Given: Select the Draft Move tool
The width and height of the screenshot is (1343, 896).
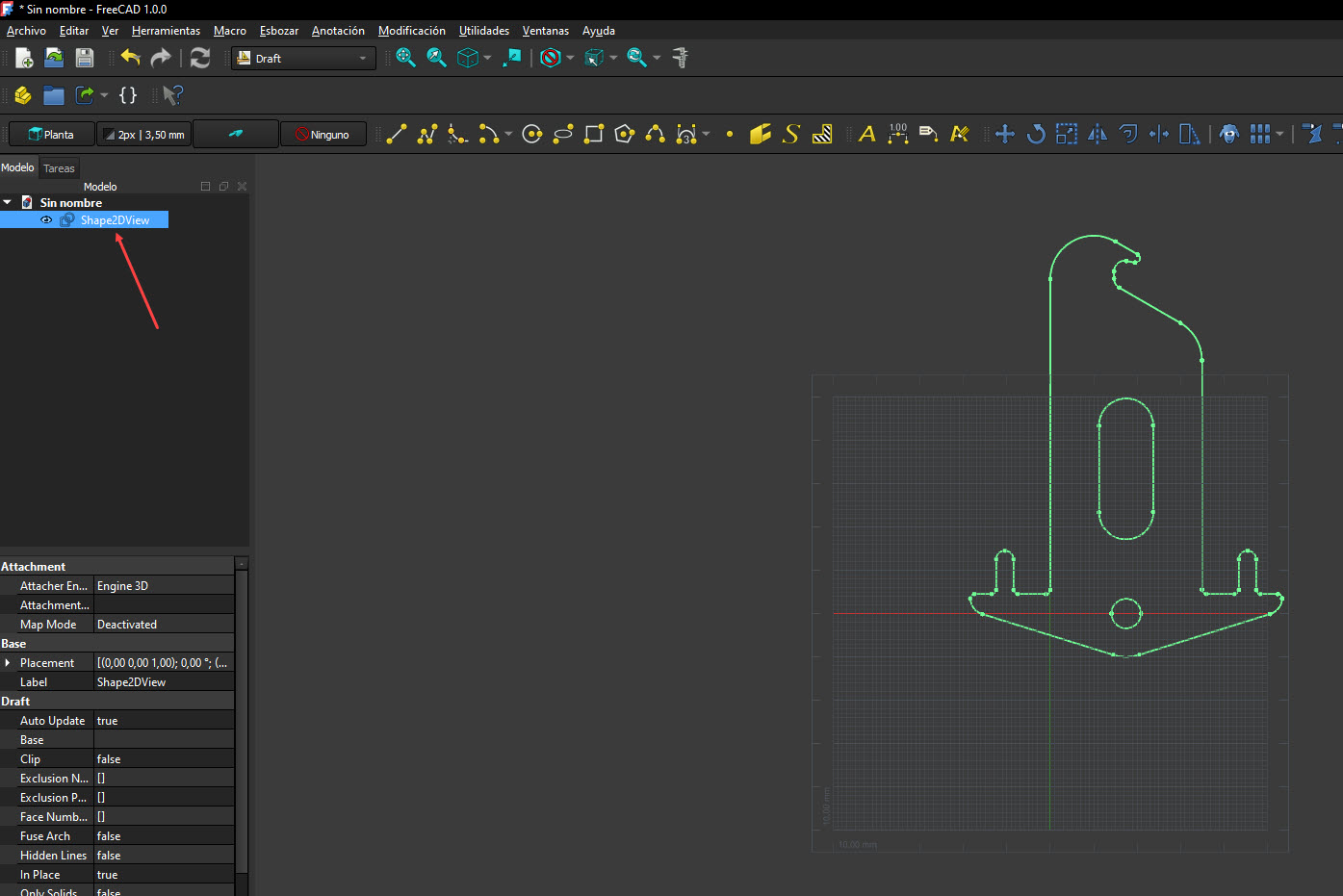Looking at the screenshot, I should coord(1005,135).
